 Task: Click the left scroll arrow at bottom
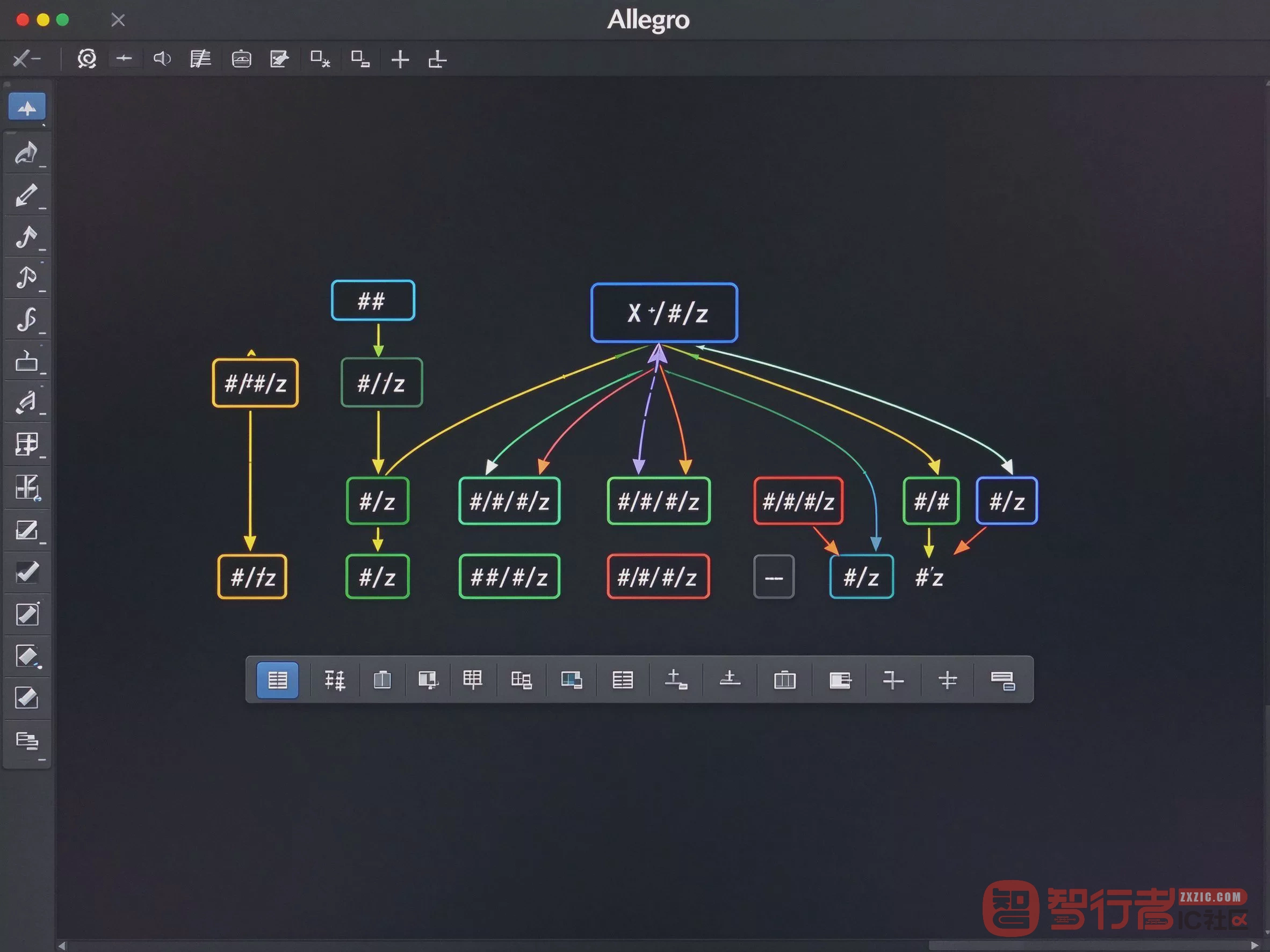tap(62, 945)
